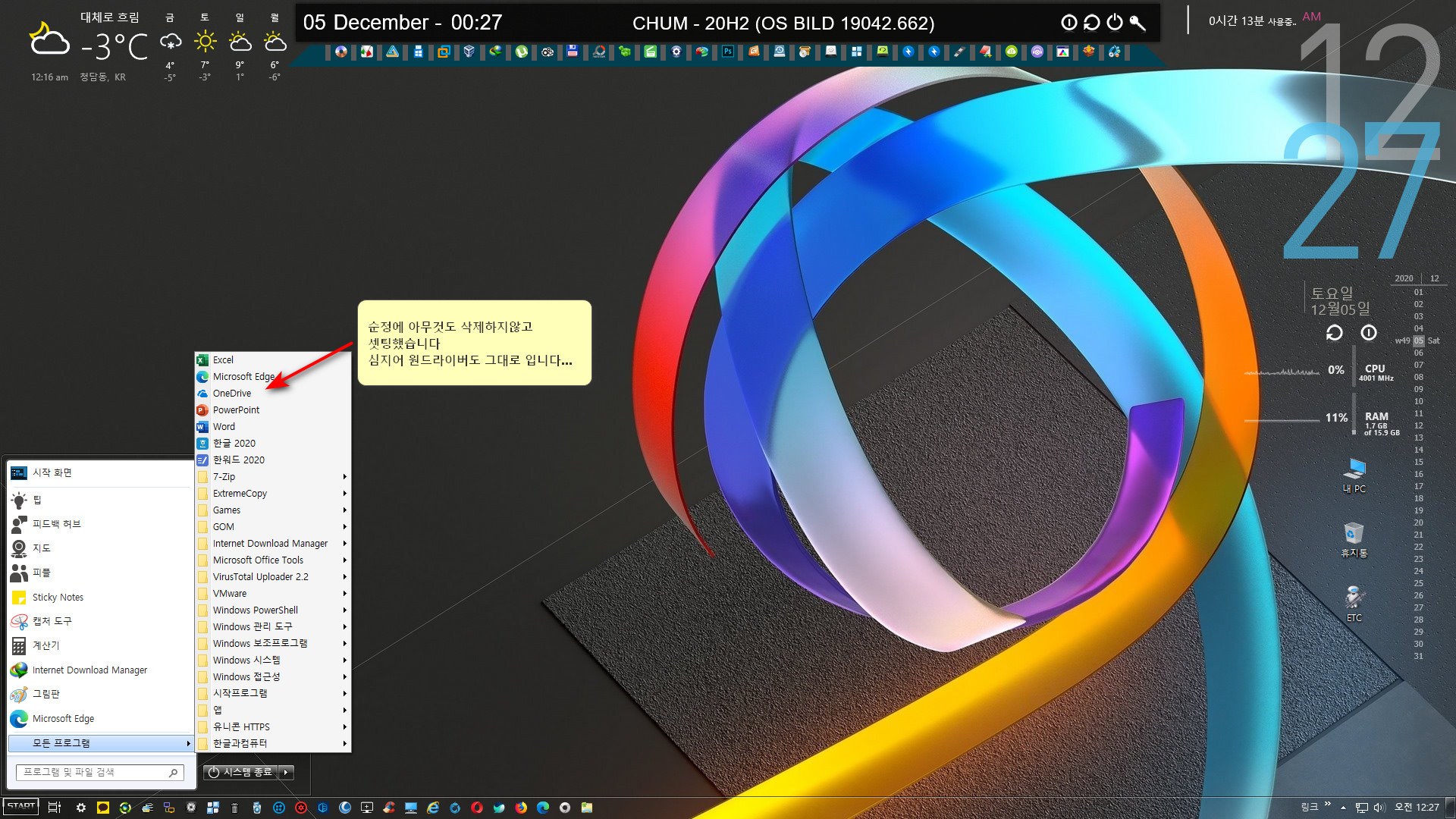Image resolution: width=1456 pixels, height=819 pixels.
Task: Open 피드백 허브 in start menu
Action: [100, 525]
